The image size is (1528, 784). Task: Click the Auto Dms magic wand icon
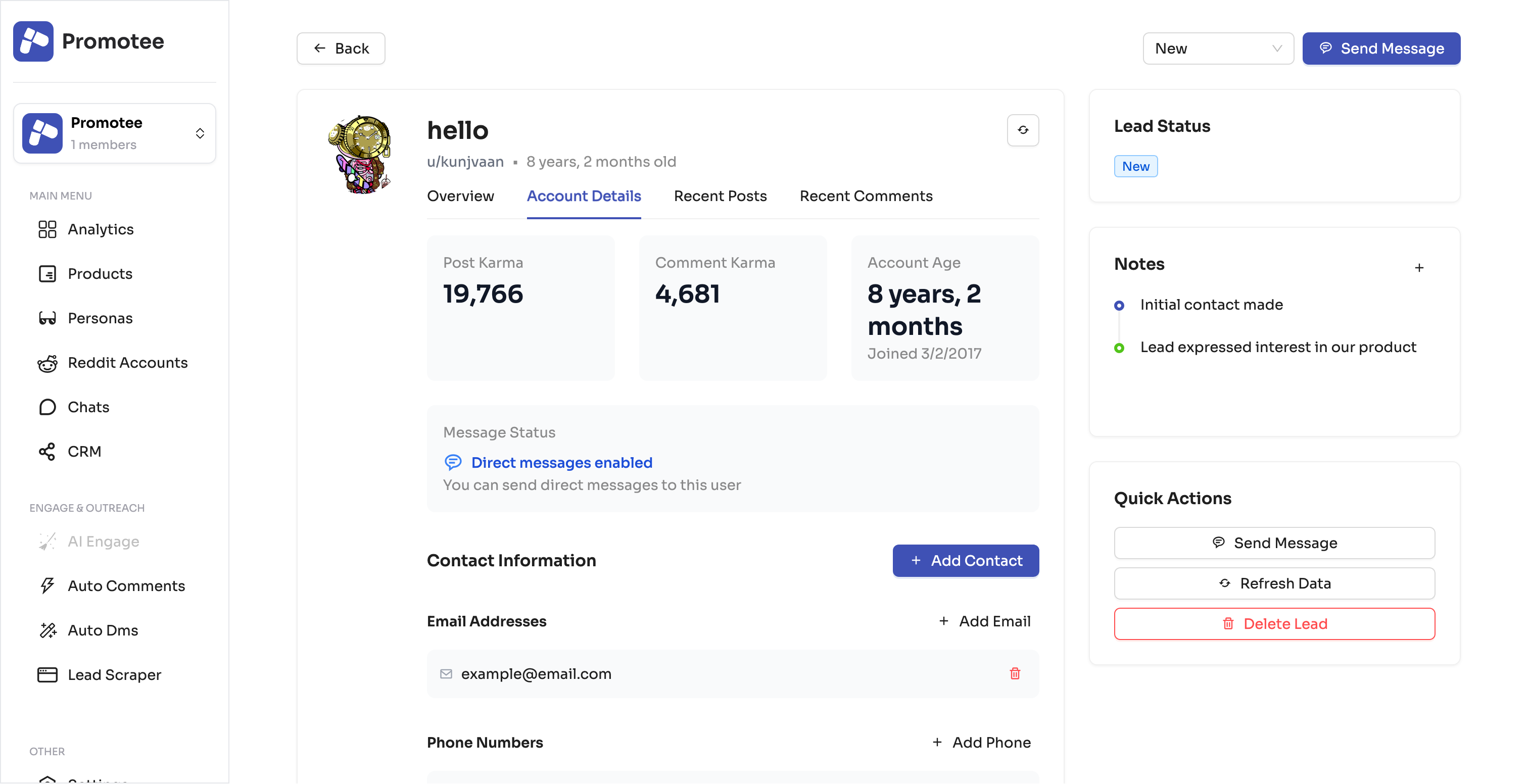(x=47, y=630)
